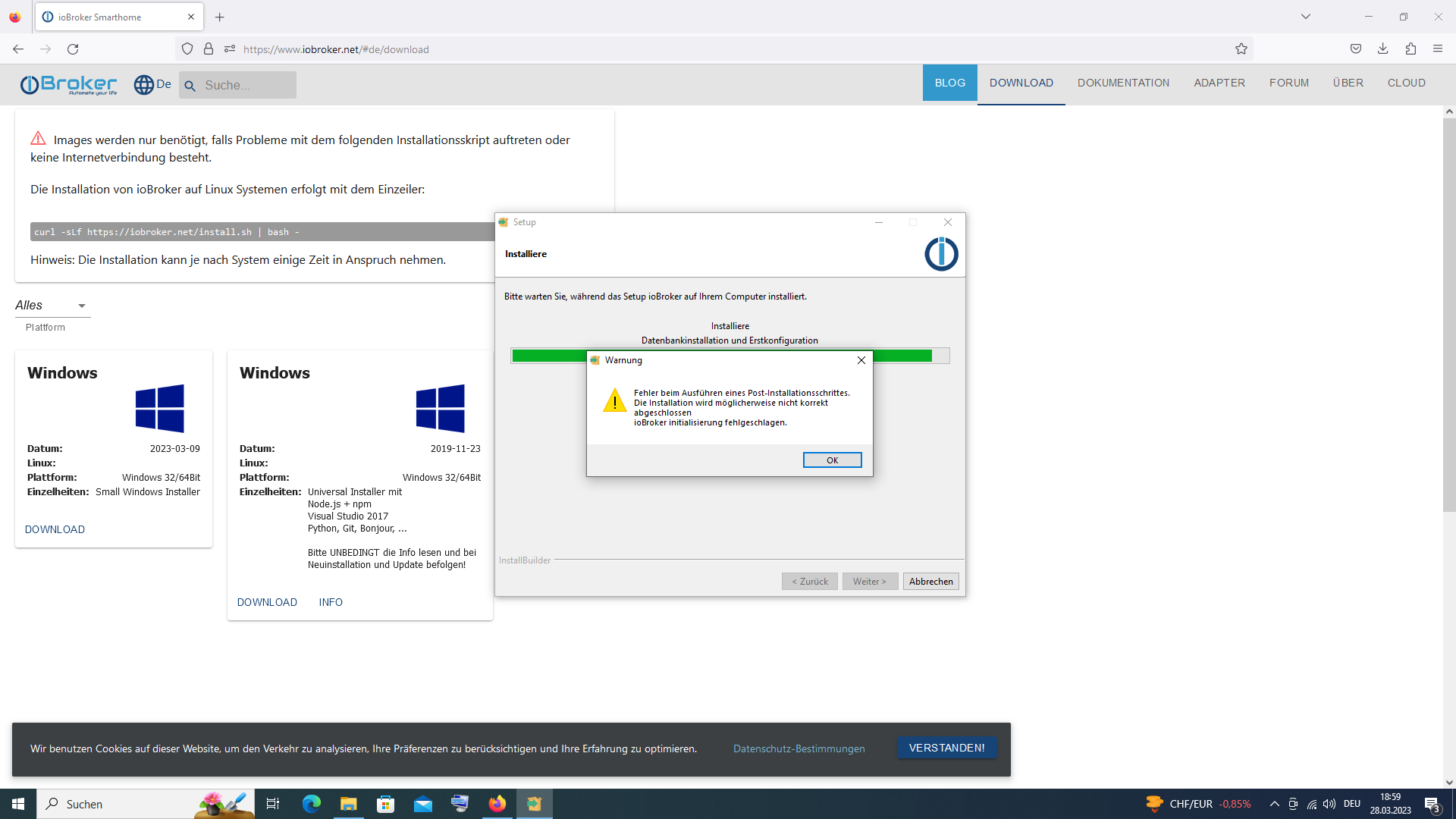Click the Suche search field
Viewport: 1456px width, 819px height.
(237, 85)
